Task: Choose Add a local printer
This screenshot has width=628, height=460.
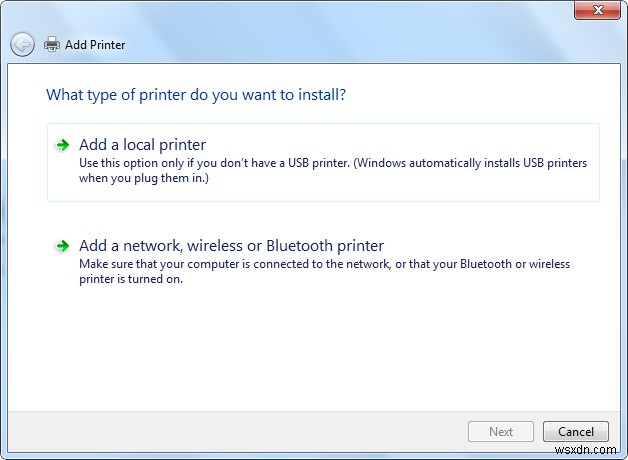Action: 142,145
